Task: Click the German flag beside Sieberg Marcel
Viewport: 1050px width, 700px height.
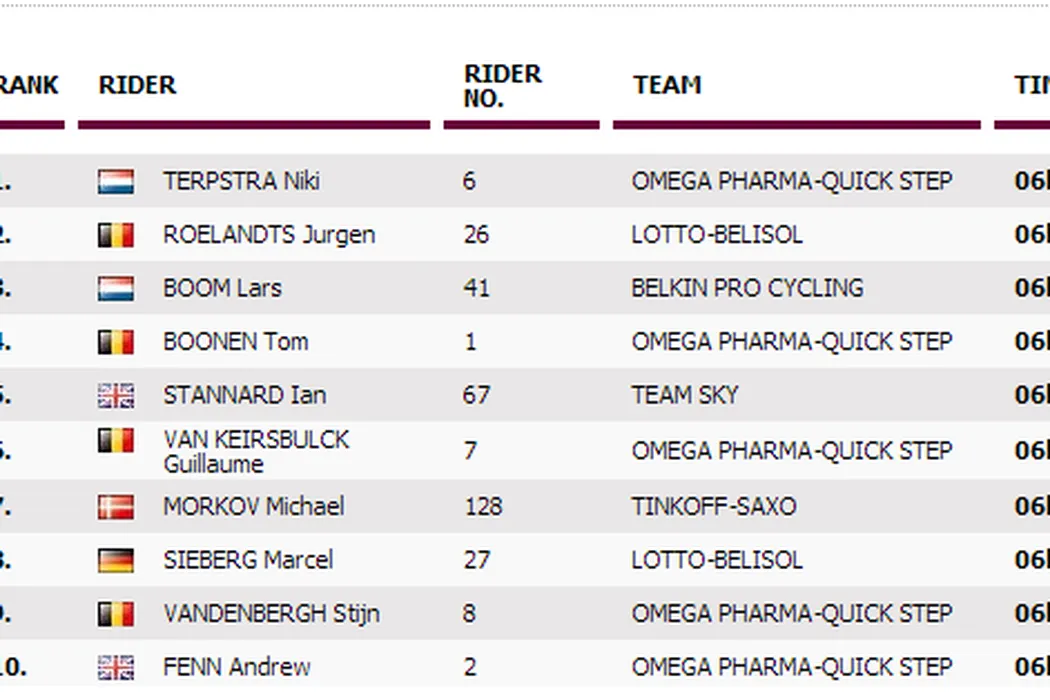Action: pos(116,560)
